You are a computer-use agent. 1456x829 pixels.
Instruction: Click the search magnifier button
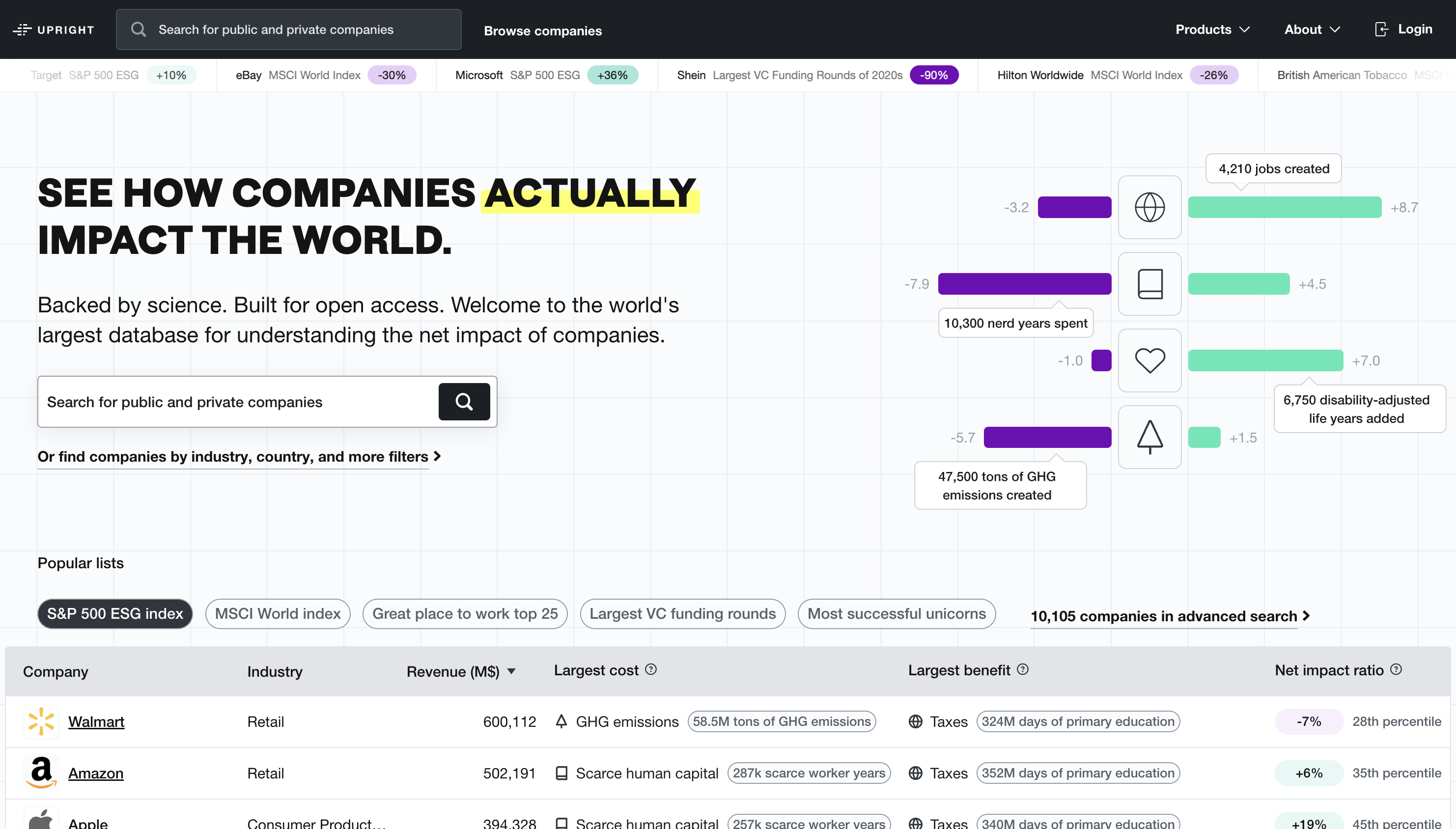(464, 401)
